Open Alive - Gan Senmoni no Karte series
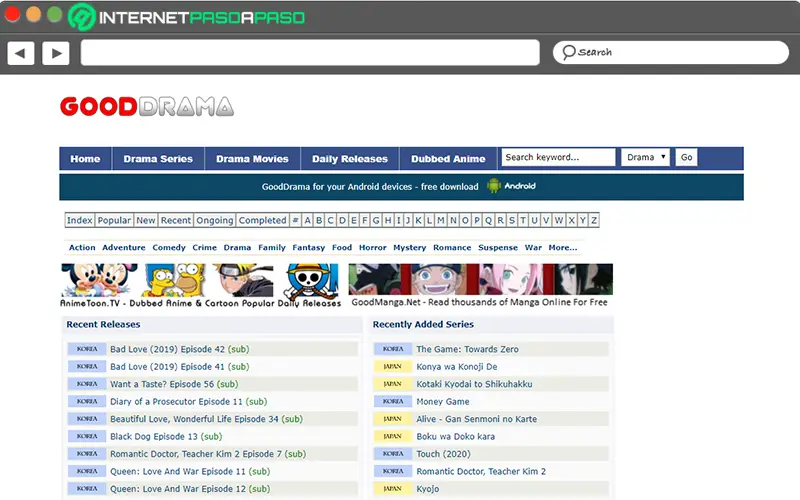 pyautogui.click(x=477, y=419)
